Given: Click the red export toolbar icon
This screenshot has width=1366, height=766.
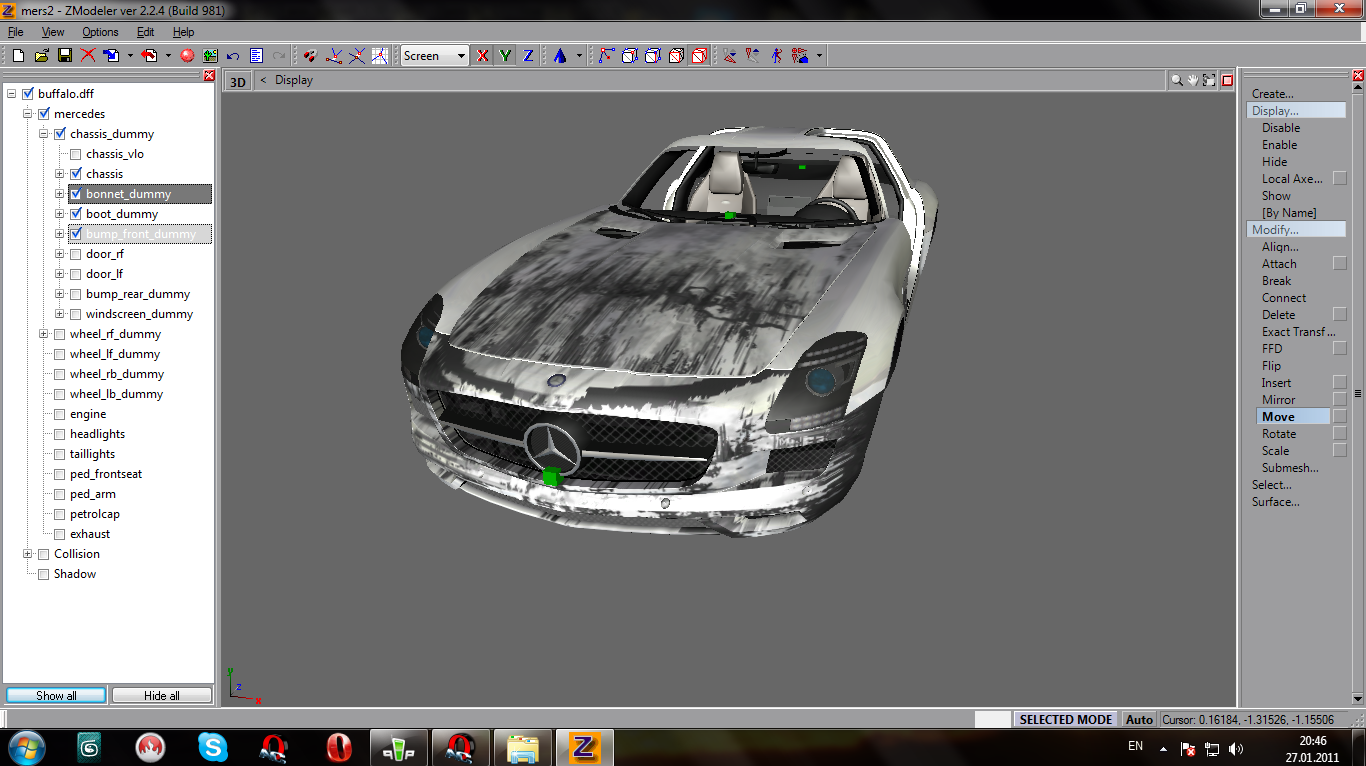Looking at the screenshot, I should pyautogui.click(x=149, y=56).
